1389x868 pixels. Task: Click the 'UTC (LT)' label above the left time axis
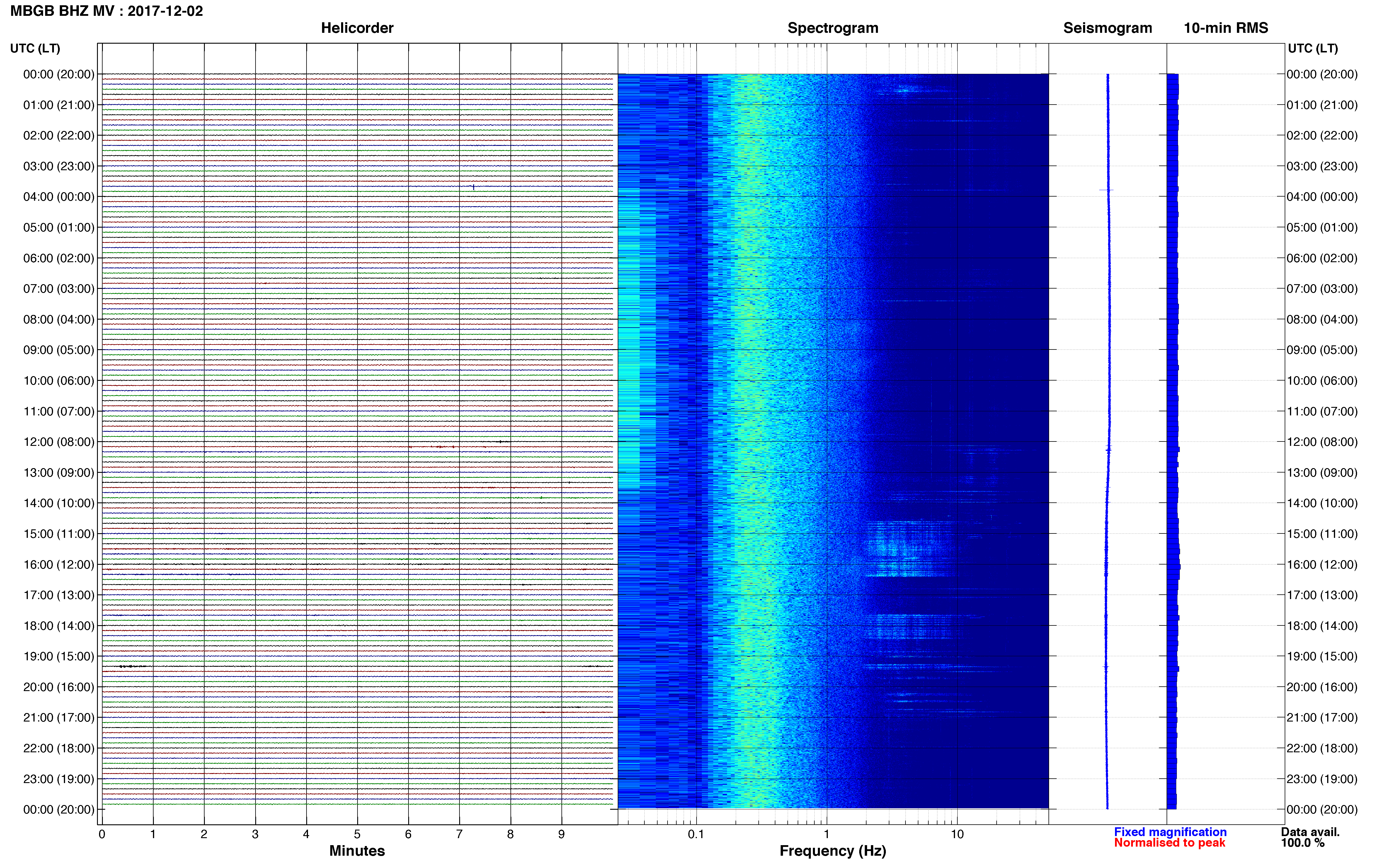(x=35, y=48)
